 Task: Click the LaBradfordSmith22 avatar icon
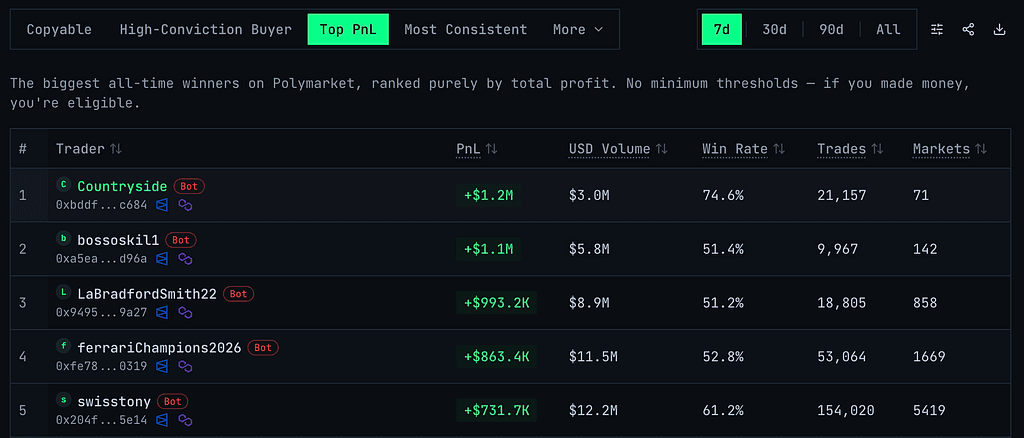pyautogui.click(x=63, y=292)
